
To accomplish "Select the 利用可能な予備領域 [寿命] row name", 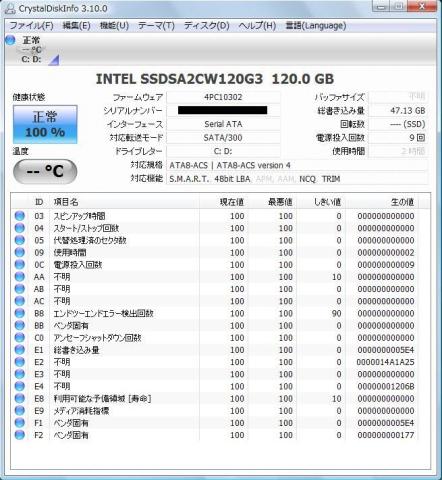I will (x=102, y=398).
